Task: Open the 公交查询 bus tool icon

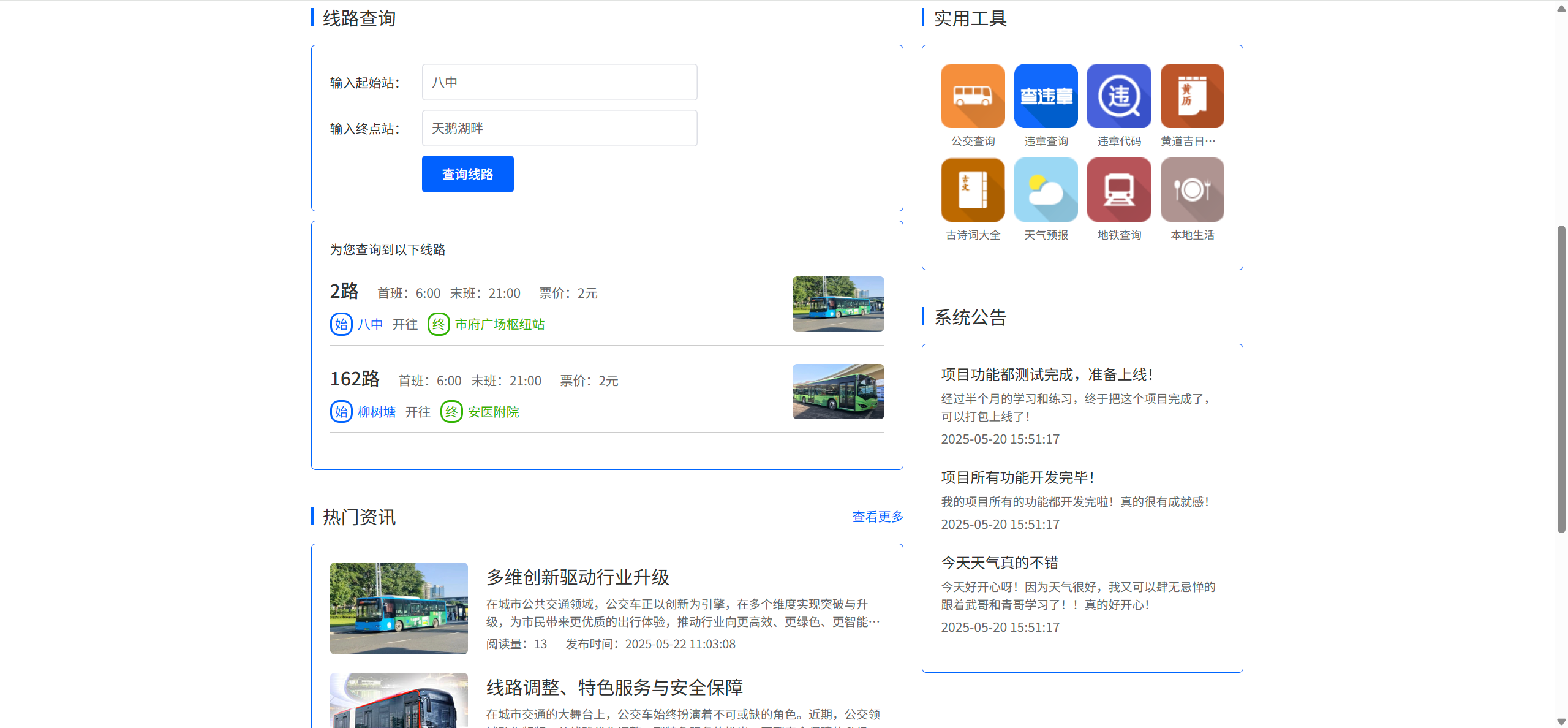Action: [x=973, y=96]
